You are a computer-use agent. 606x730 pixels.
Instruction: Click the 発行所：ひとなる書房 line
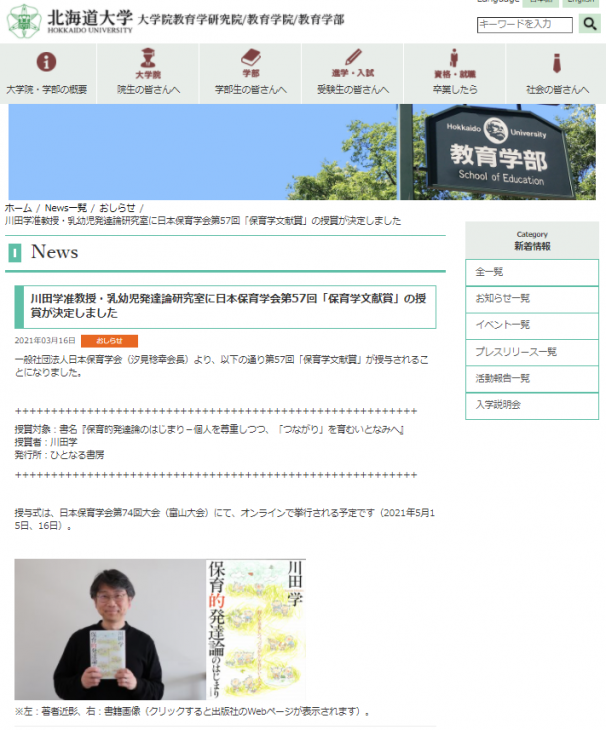click(59, 455)
